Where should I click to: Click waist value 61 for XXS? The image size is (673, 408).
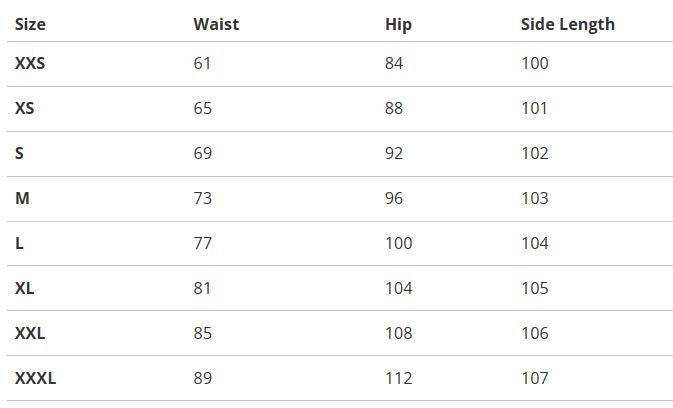click(x=203, y=64)
